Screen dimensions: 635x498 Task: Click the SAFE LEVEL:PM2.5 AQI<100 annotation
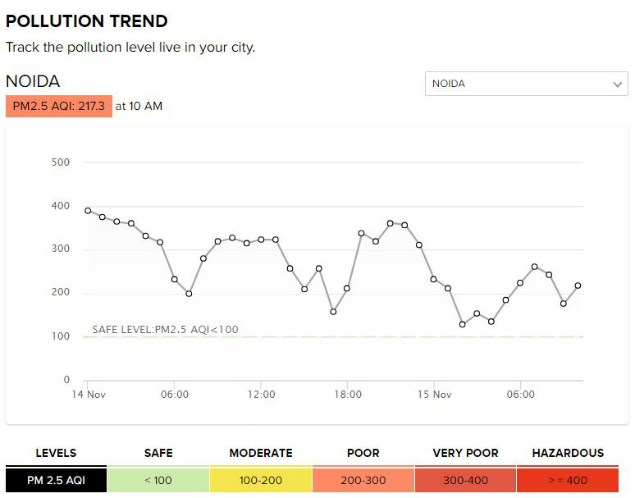click(165, 330)
